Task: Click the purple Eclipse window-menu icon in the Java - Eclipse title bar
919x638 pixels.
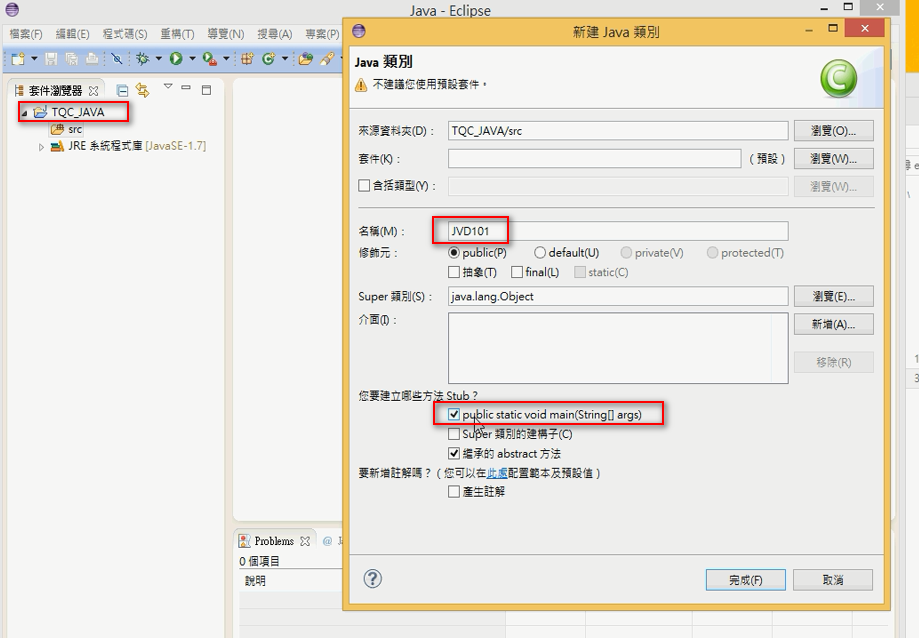Action: click(12, 9)
